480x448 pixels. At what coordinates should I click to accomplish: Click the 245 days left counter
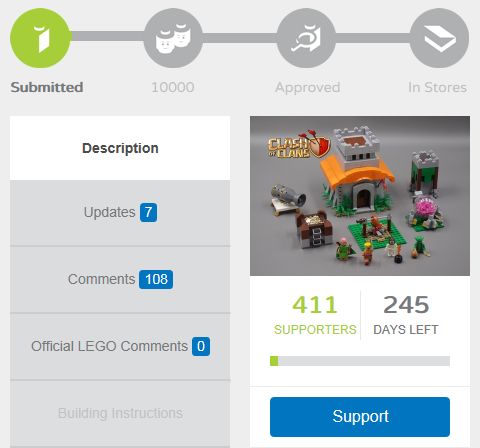[406, 305]
